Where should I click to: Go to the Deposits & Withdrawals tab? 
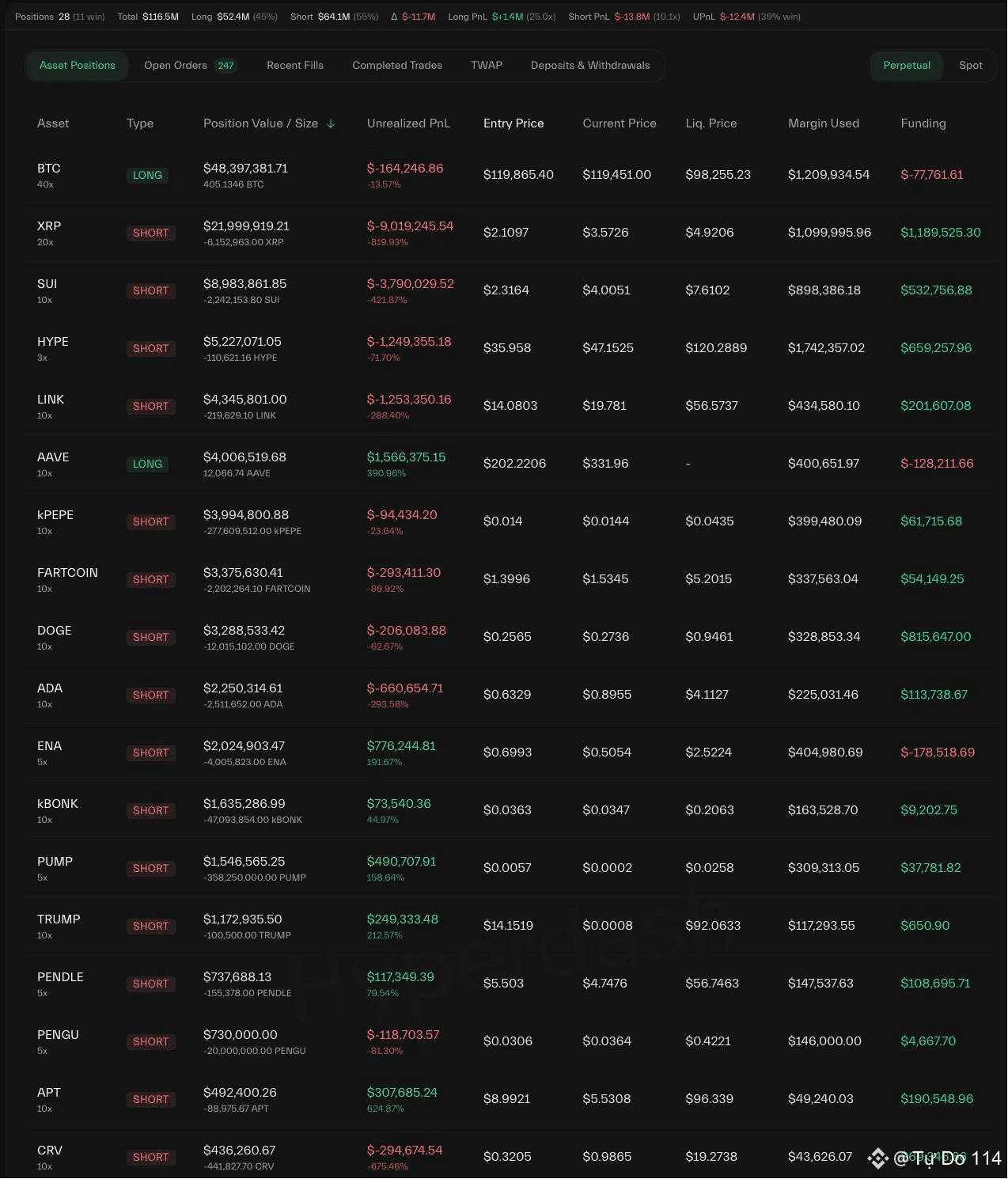tap(590, 66)
